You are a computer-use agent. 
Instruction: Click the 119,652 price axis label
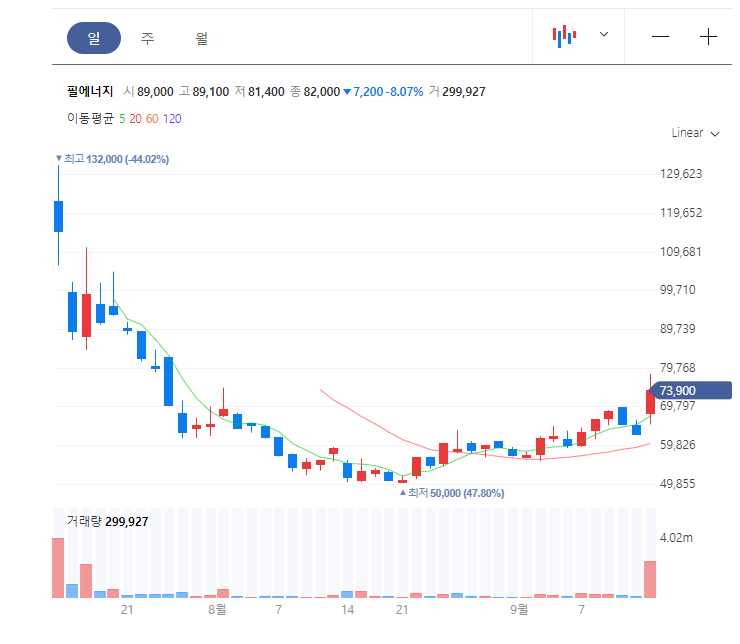coord(681,213)
